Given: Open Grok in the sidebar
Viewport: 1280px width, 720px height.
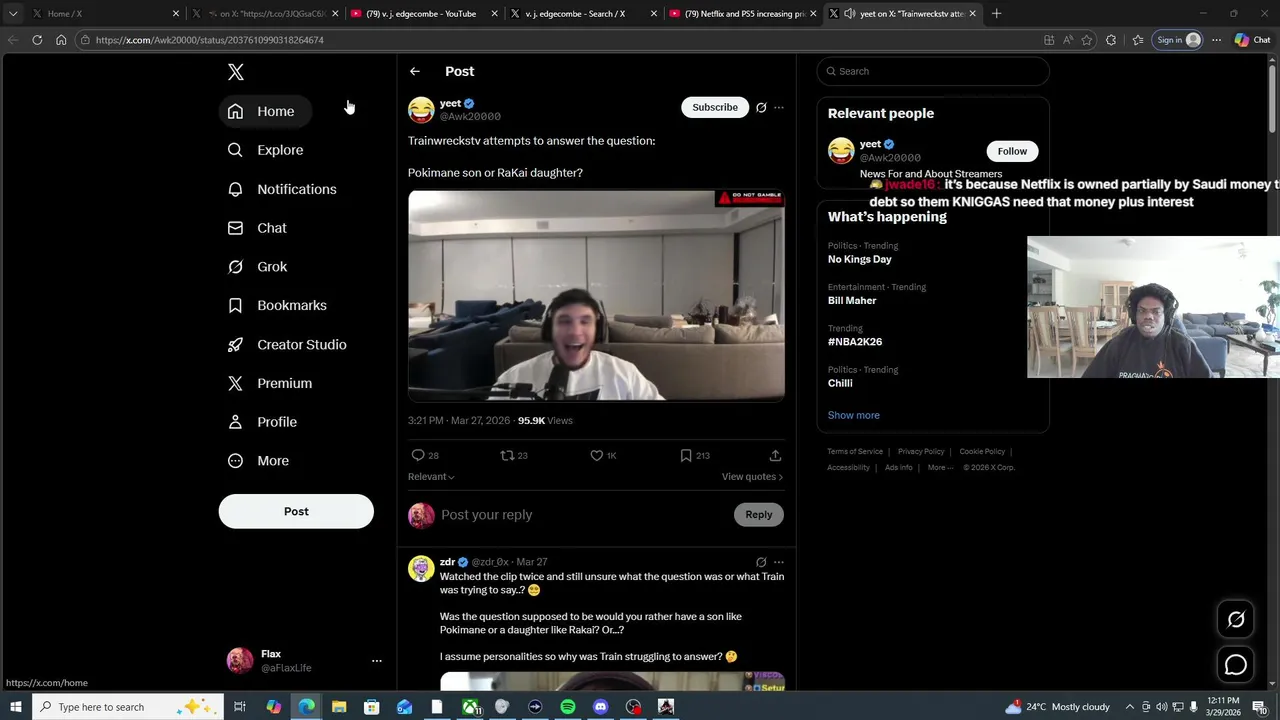Looking at the screenshot, I should (258, 267).
